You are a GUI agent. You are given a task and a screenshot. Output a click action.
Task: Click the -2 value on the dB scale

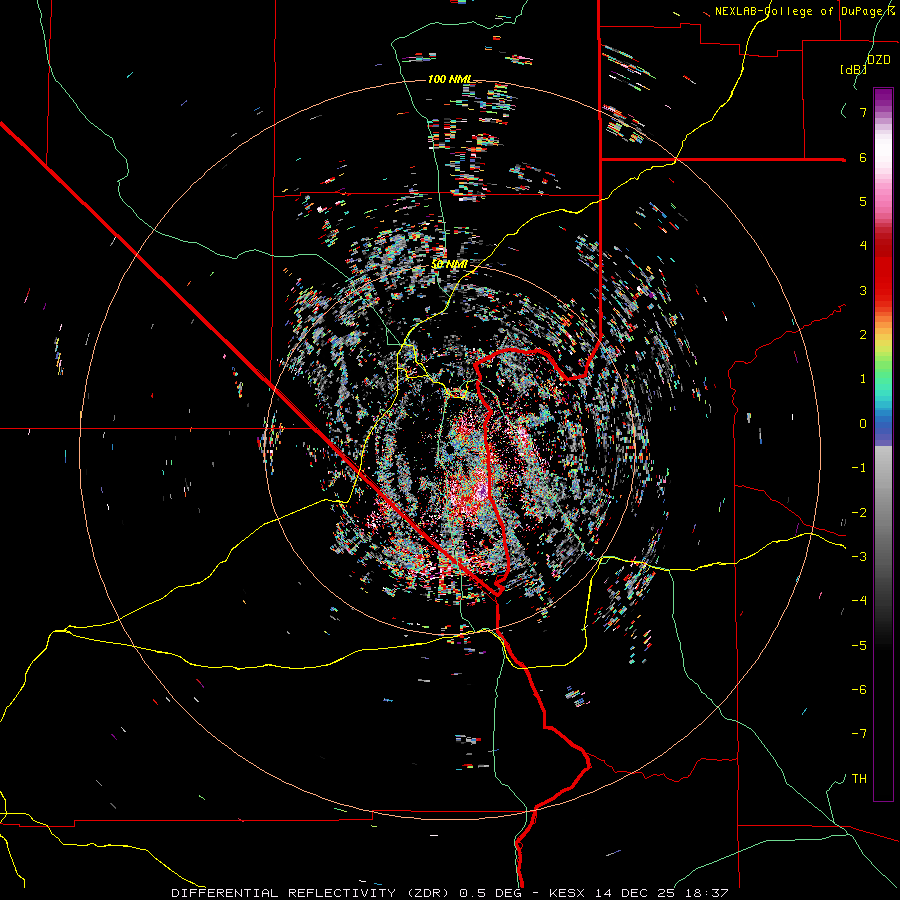(859, 513)
